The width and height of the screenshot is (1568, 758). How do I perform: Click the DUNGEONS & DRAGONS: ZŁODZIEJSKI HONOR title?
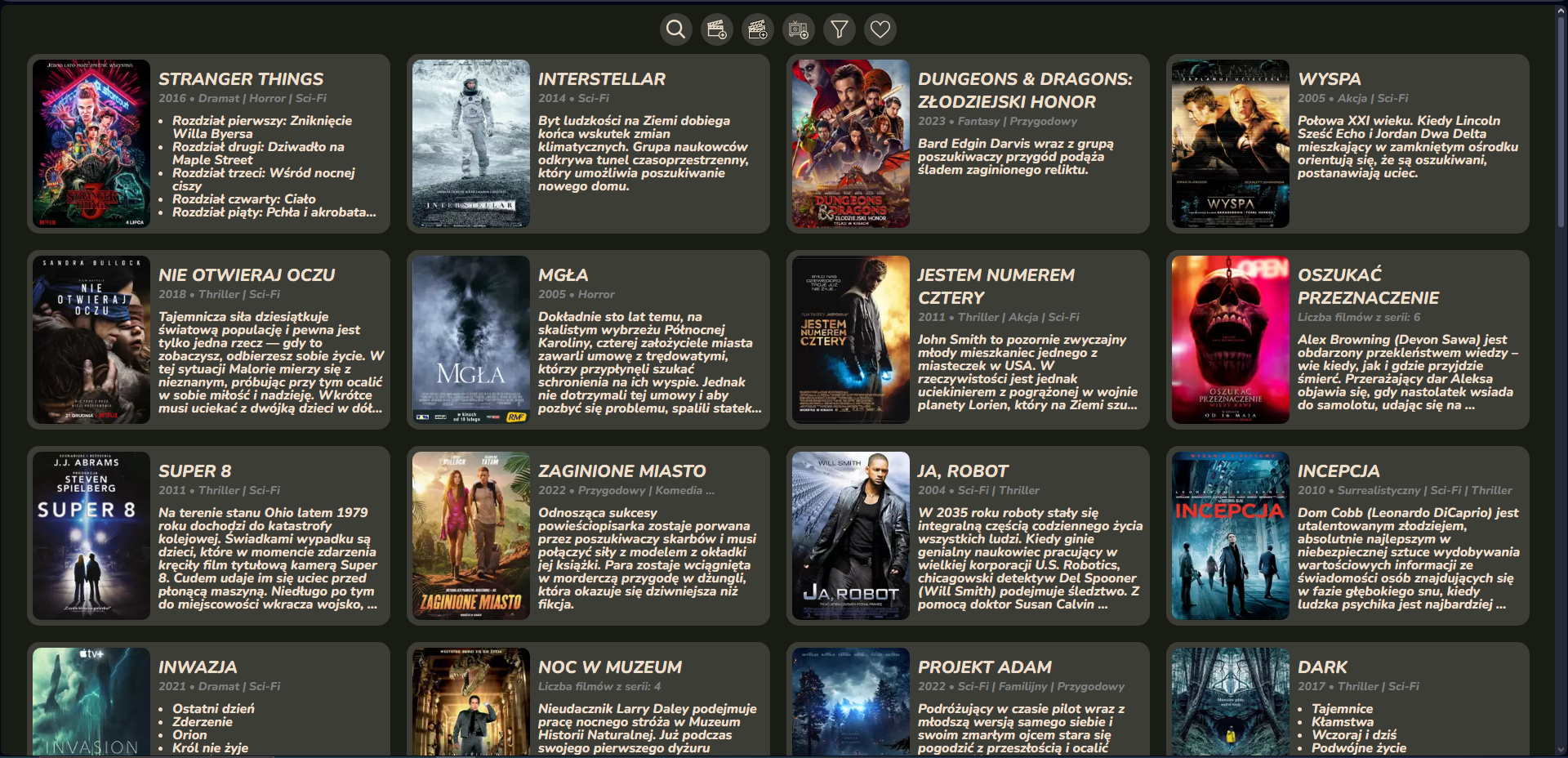(x=1025, y=91)
